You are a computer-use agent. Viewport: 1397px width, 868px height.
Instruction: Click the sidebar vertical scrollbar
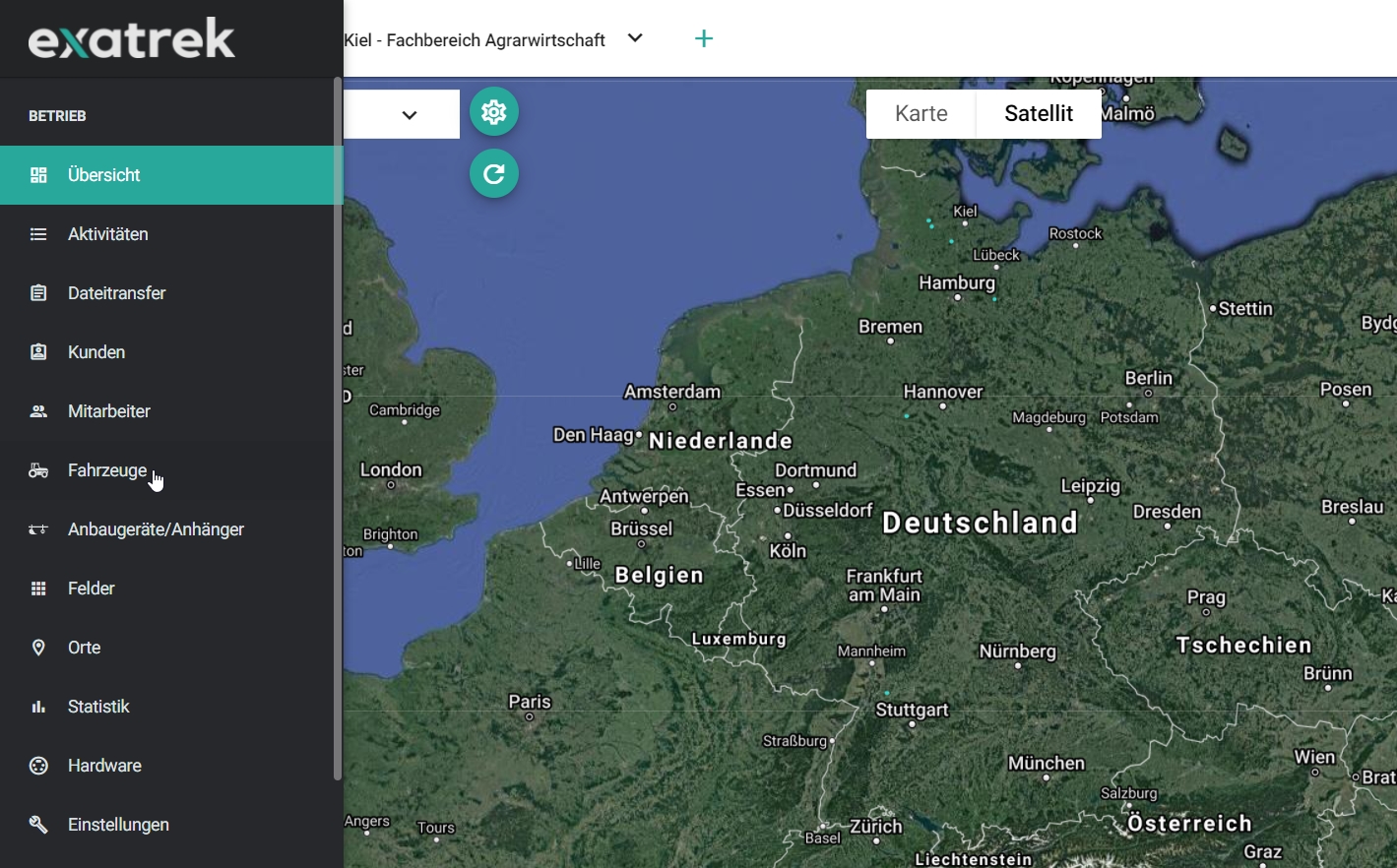coord(338,428)
